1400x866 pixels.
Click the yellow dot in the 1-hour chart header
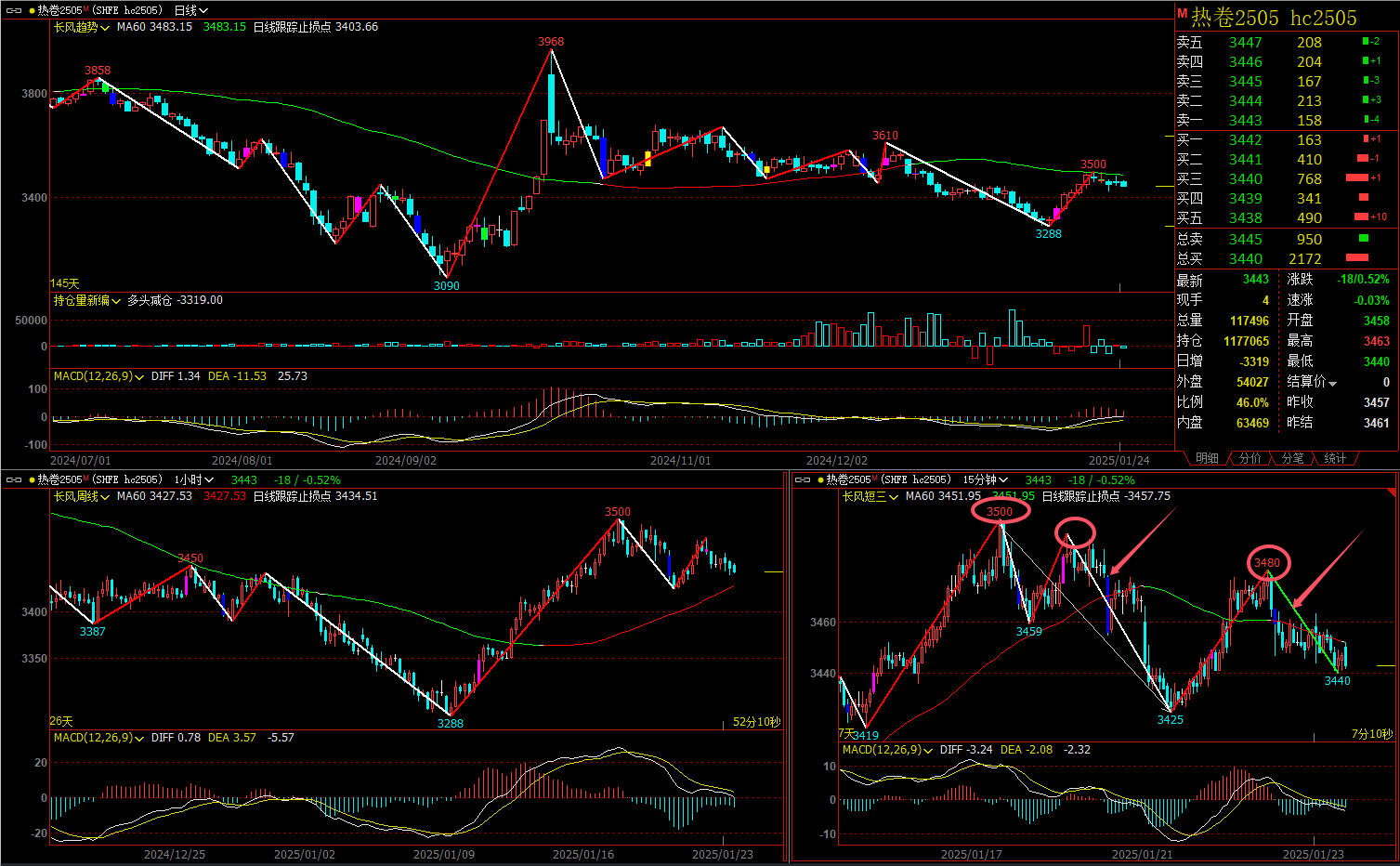tap(33, 479)
